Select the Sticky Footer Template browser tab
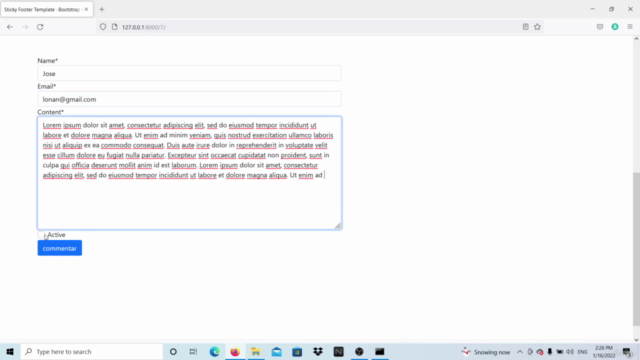 (47, 9)
